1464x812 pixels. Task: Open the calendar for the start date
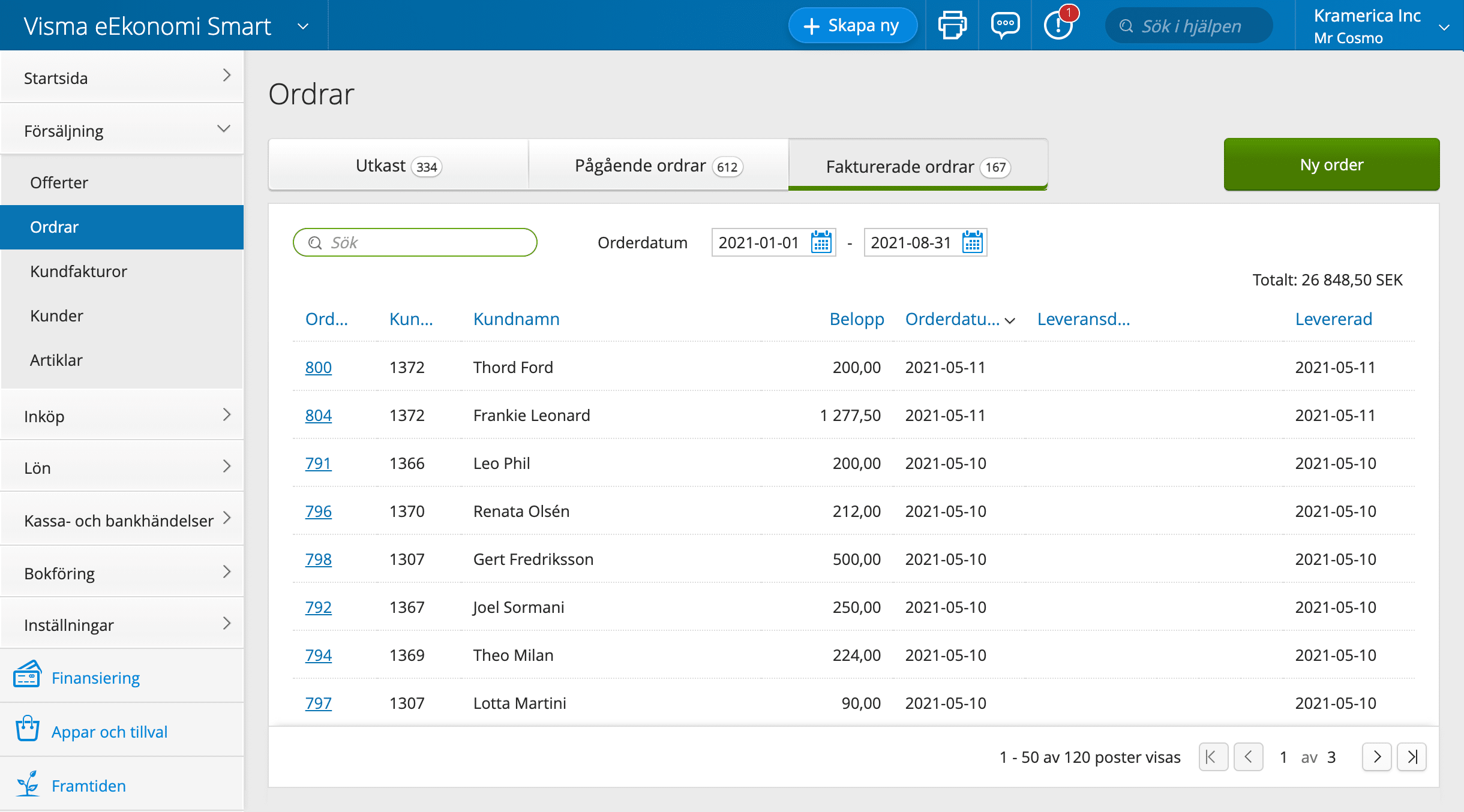coord(821,242)
